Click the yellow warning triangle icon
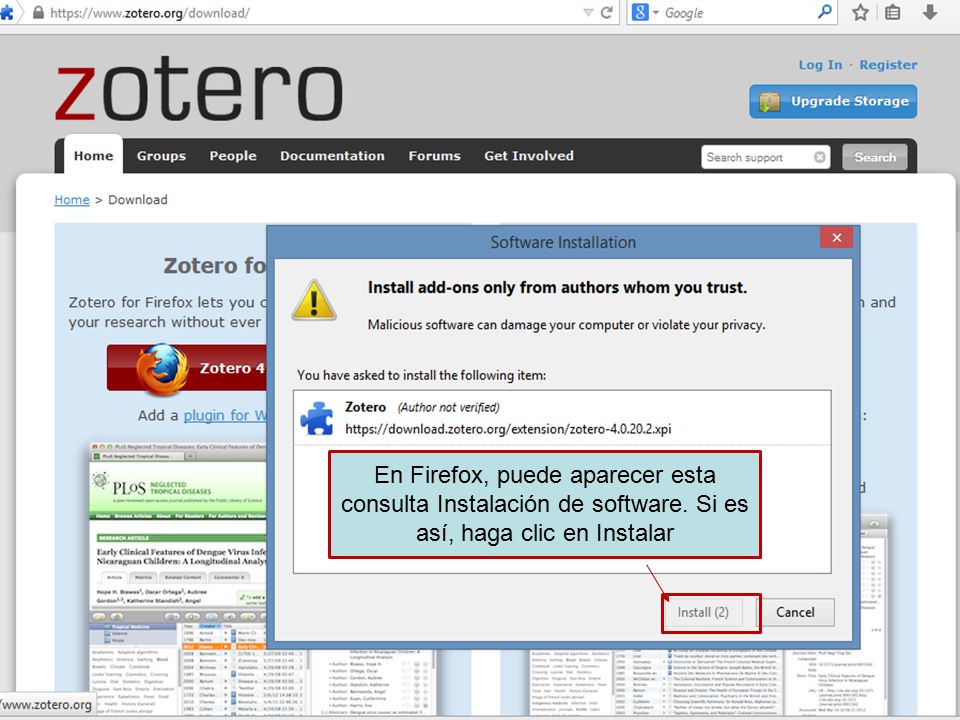 314,300
